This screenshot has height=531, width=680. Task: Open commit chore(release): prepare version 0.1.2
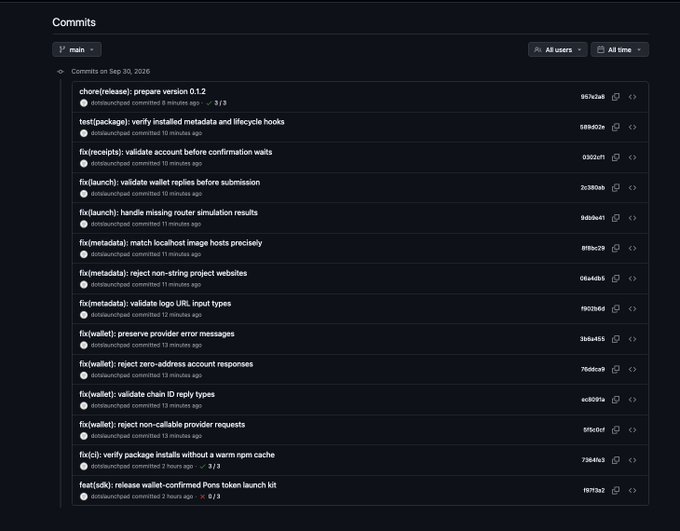142,92
